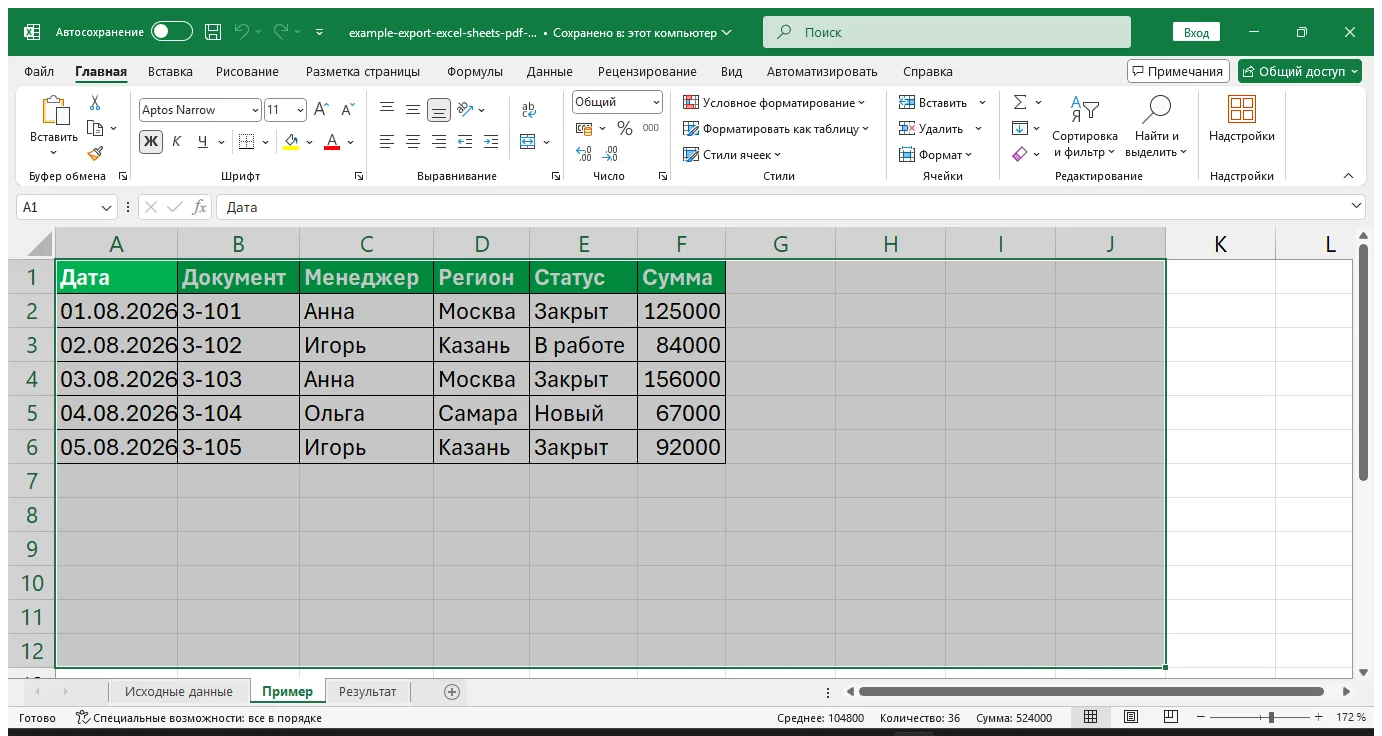
Task: Click the merge and center icon
Action: point(528,142)
